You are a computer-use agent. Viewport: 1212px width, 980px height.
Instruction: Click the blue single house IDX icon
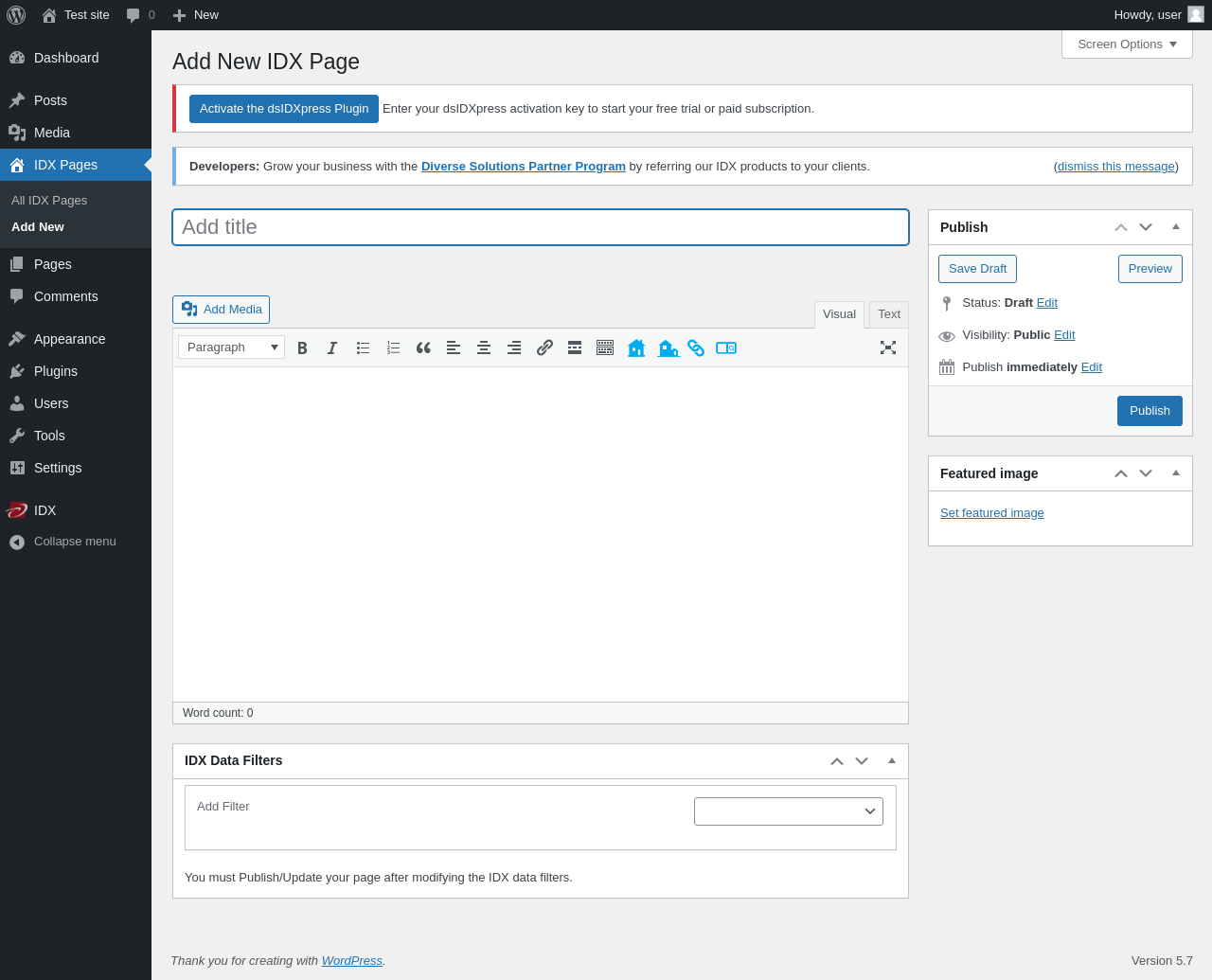636,347
